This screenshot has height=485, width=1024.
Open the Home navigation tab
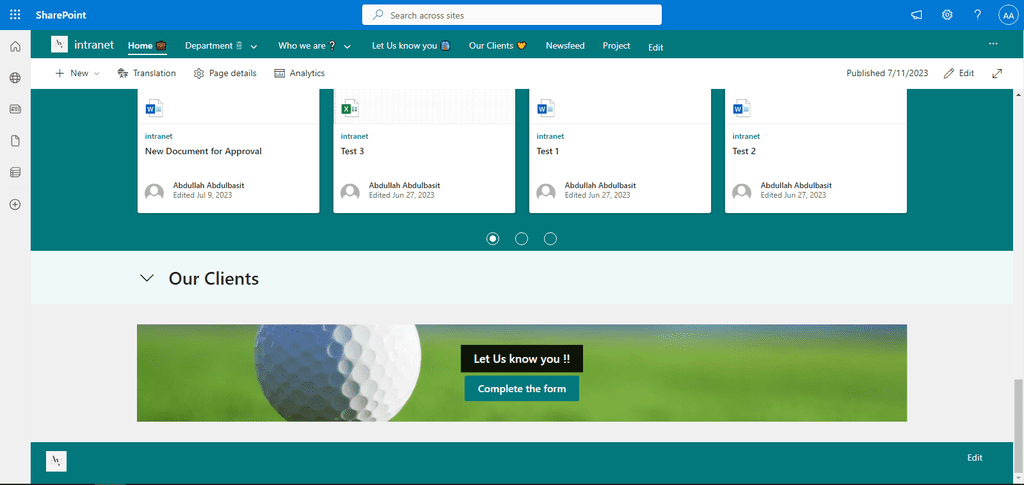[x=147, y=46]
